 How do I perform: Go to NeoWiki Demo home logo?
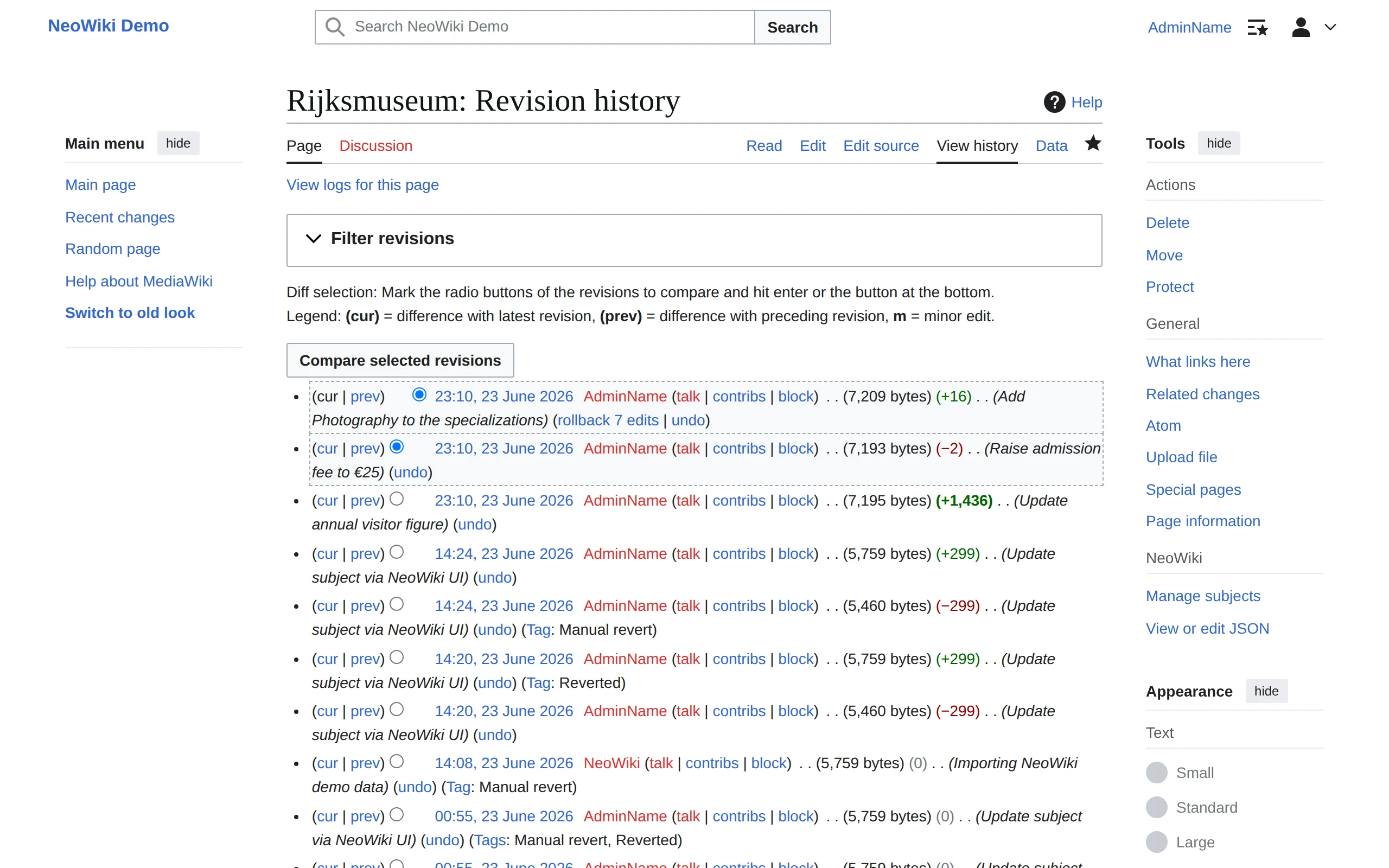click(x=109, y=26)
